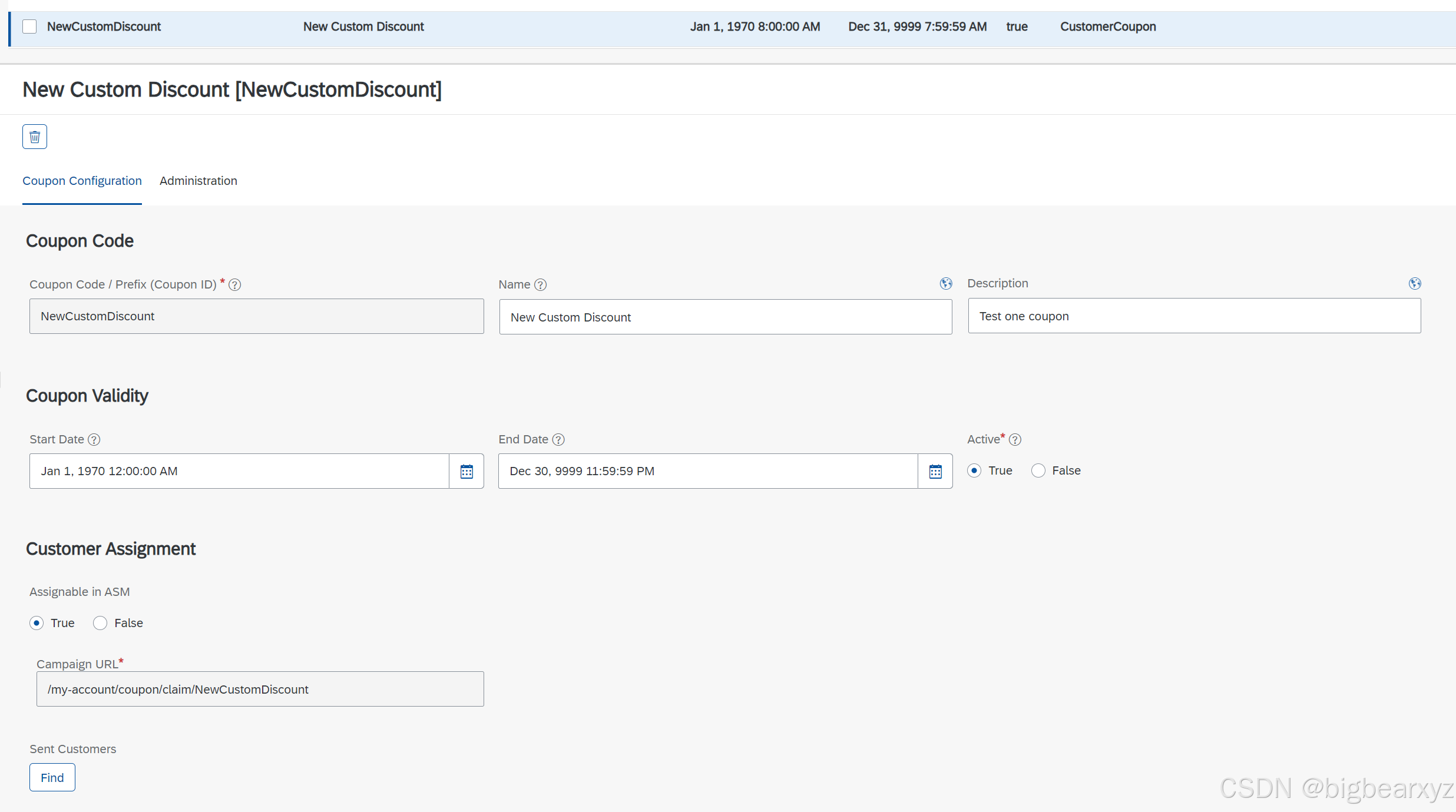This screenshot has height=812, width=1456.
Task: Open the End Date calendar picker
Action: click(935, 471)
